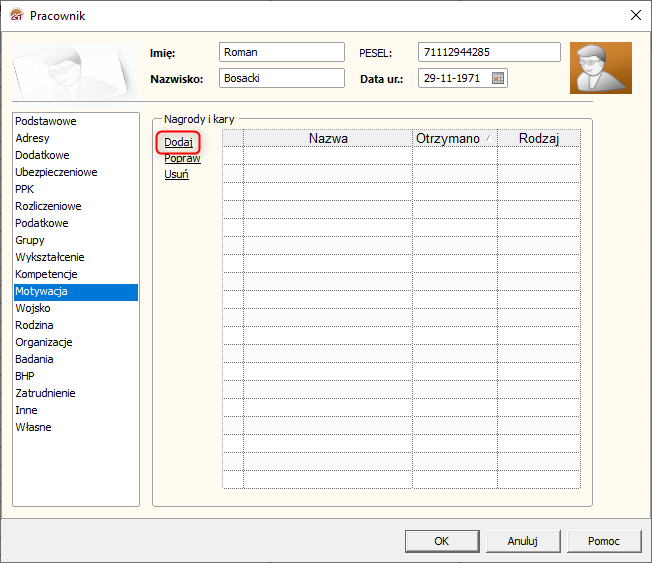Switch to the Ubezpieczeniowe section
The image size is (652, 563).
coord(56,172)
